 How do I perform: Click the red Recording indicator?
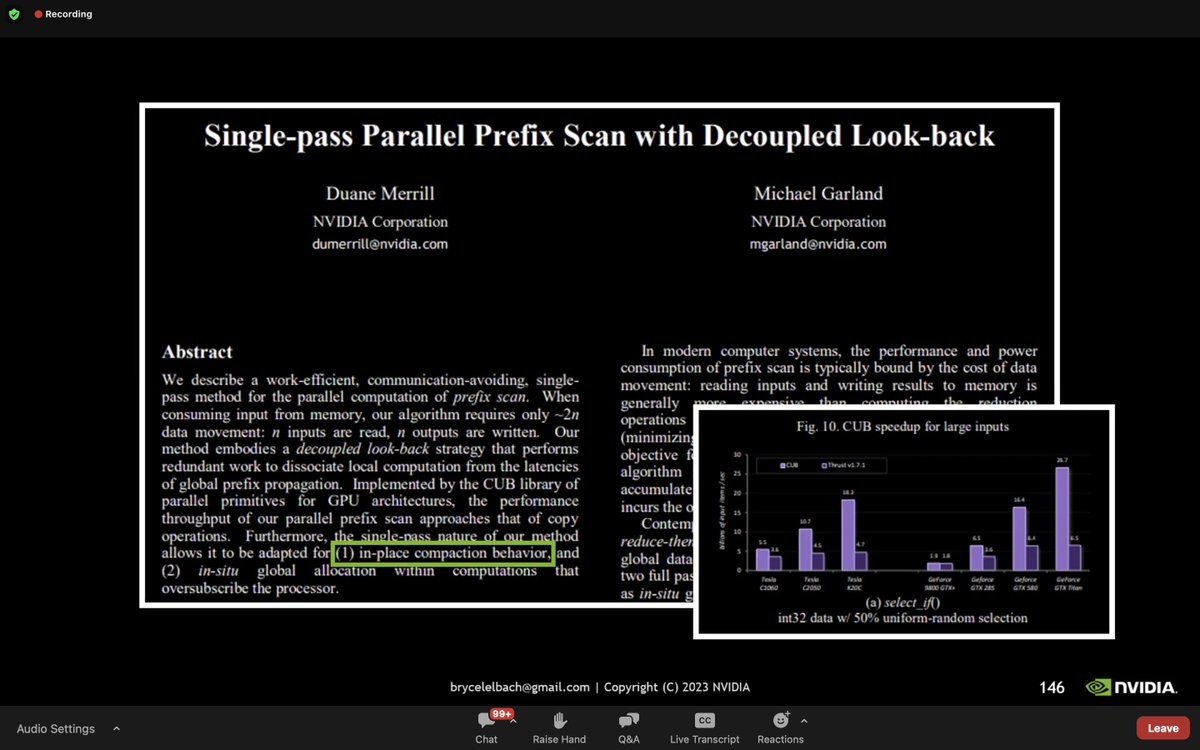coord(63,14)
